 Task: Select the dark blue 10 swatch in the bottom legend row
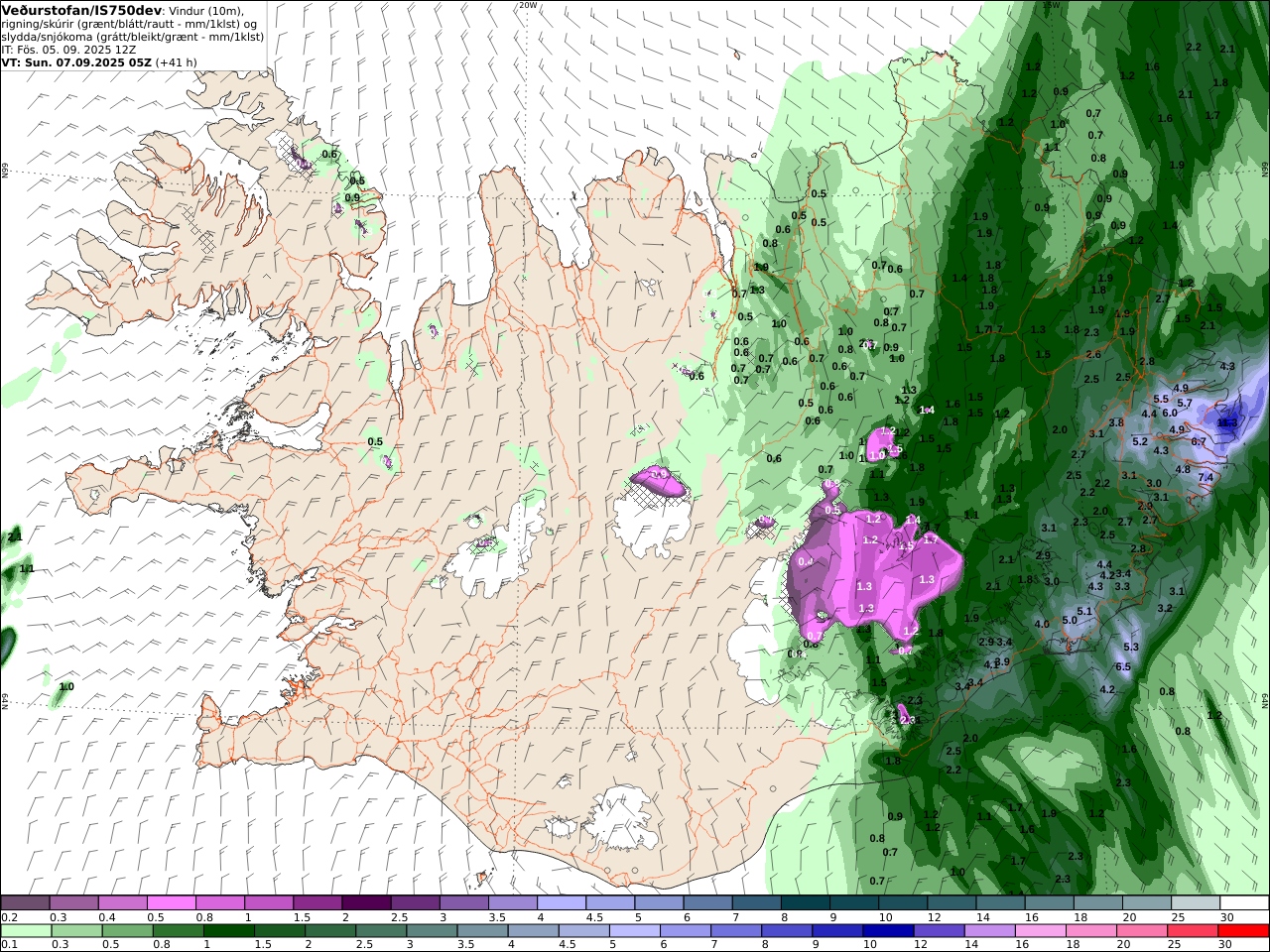pos(886,931)
